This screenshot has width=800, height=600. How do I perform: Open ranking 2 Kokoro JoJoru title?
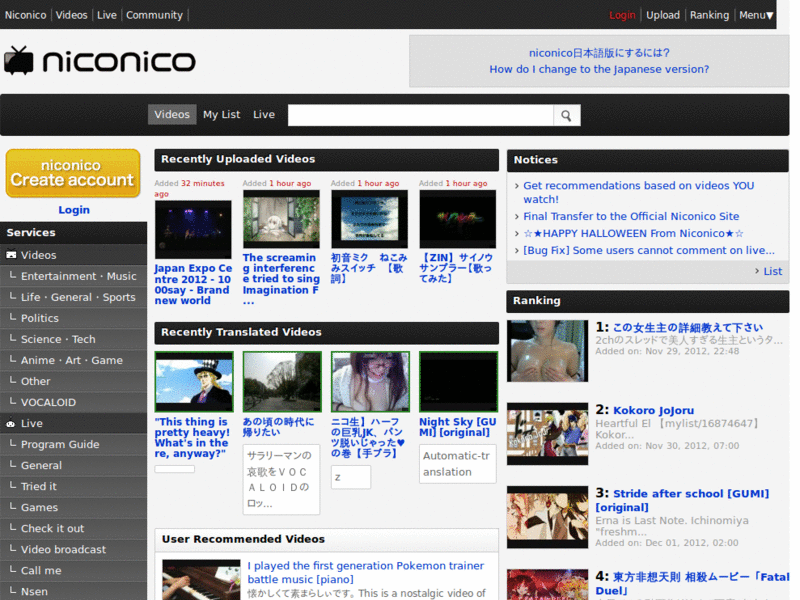coord(653,410)
